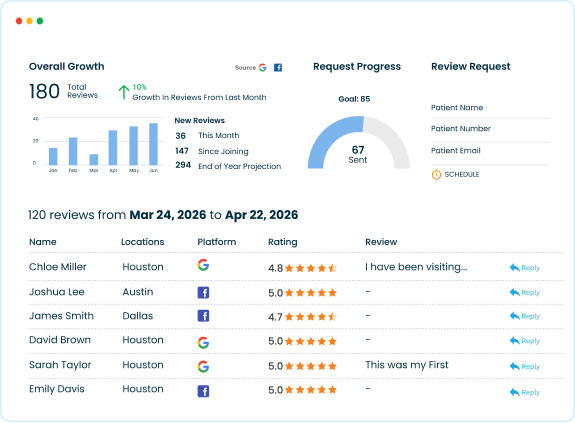This screenshot has height=423, width=575.
Task: Click the Jun bar in growth chart
Action: (153, 144)
